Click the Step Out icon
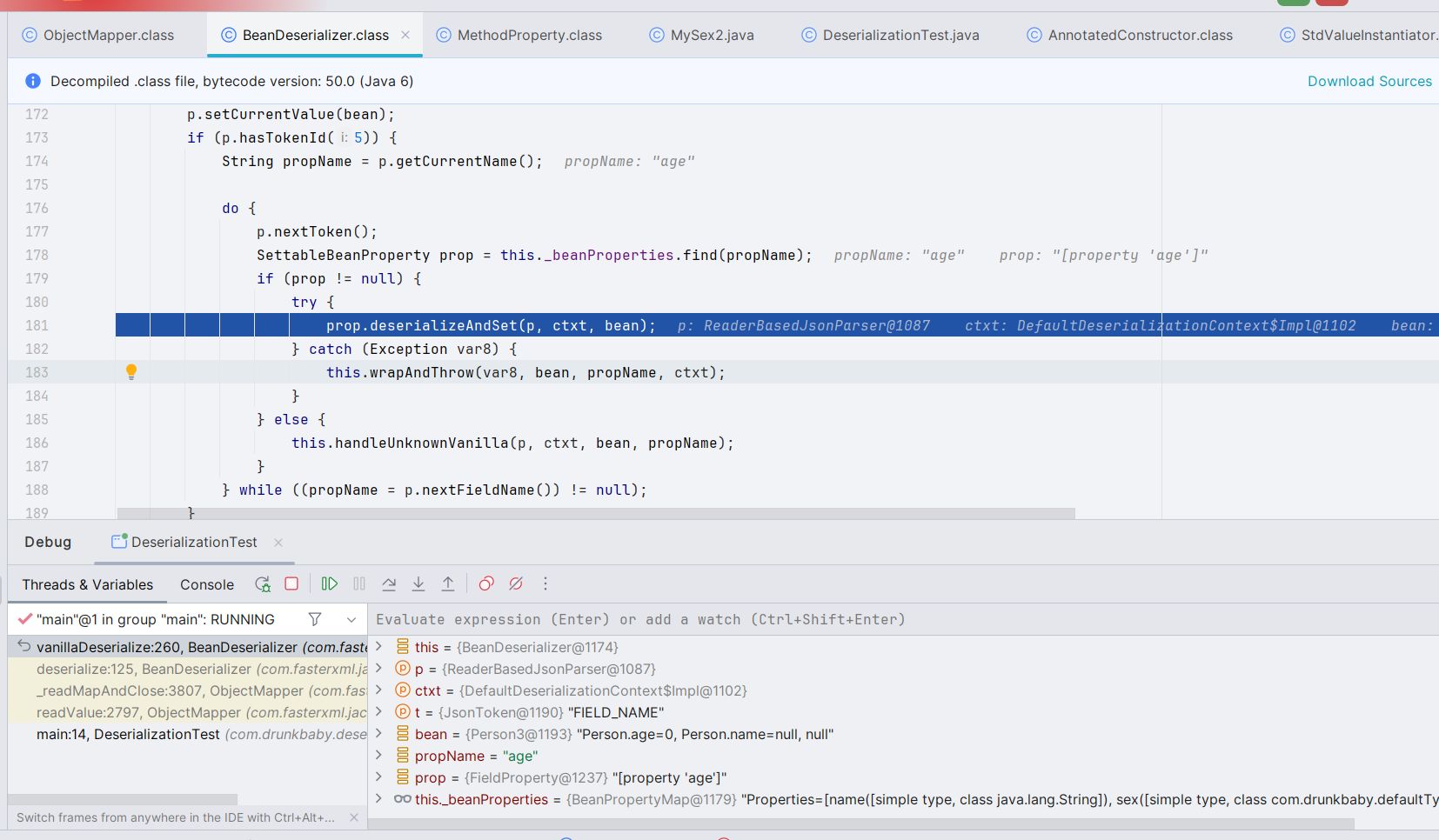Viewport: 1439px width, 840px height. [448, 584]
